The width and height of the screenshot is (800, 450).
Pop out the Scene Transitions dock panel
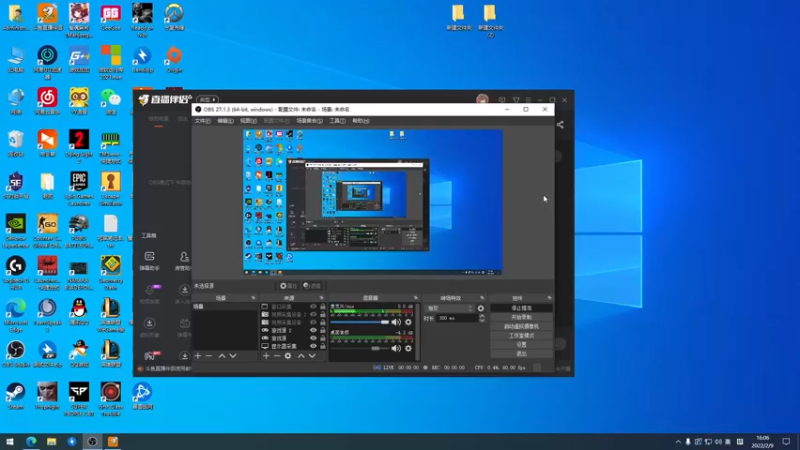coord(482,298)
